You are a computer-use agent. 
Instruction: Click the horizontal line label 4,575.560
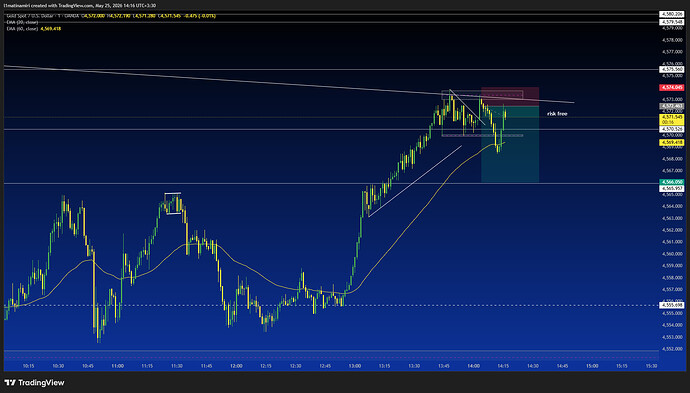[672, 70]
